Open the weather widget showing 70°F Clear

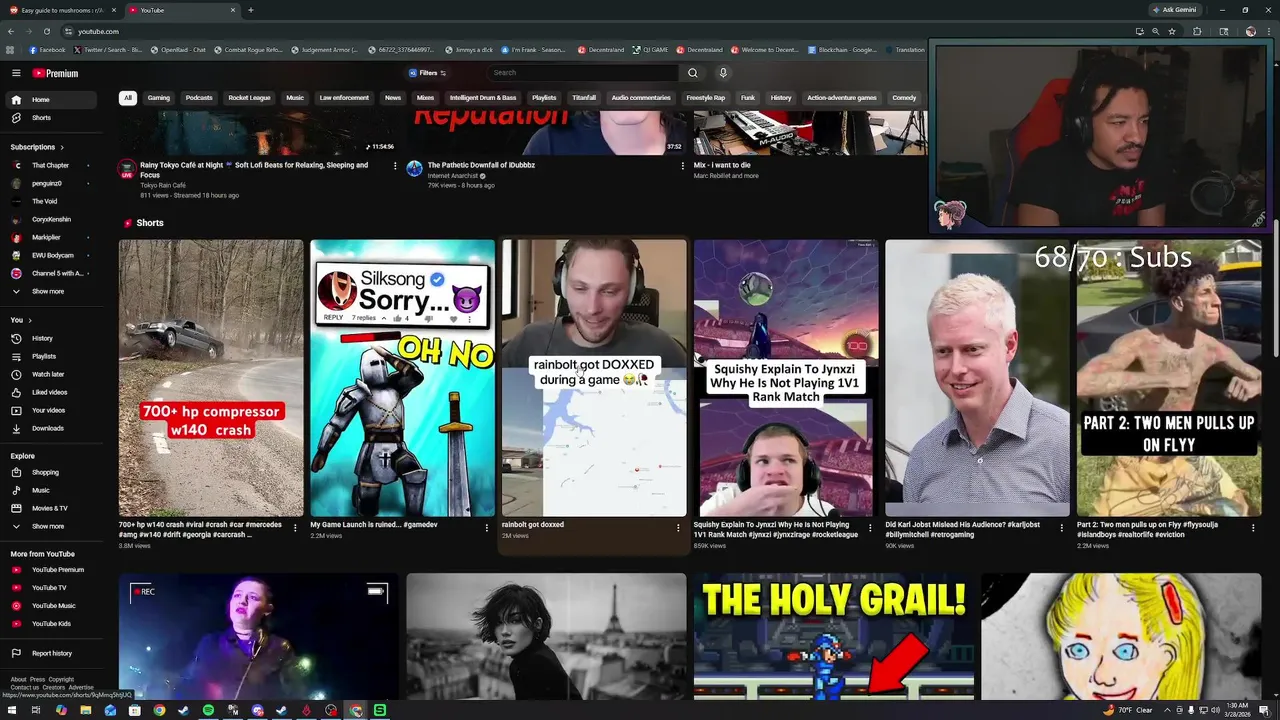pos(1128,710)
